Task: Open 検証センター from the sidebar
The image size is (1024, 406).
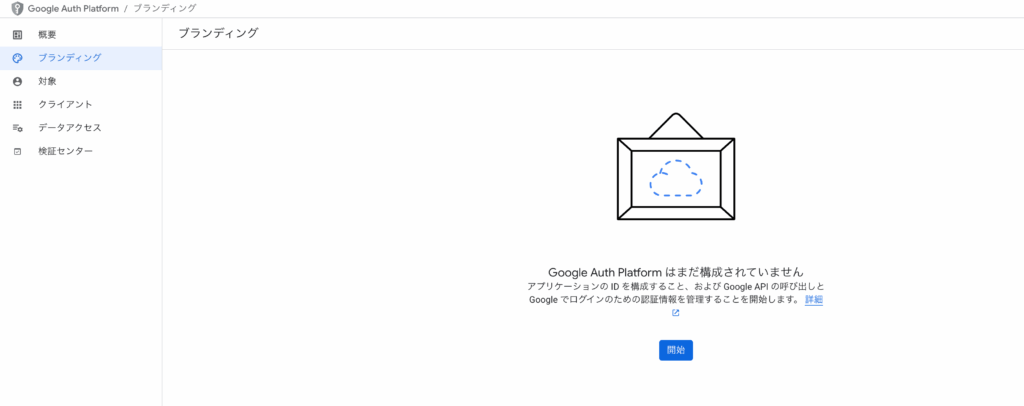Action: (x=81, y=151)
